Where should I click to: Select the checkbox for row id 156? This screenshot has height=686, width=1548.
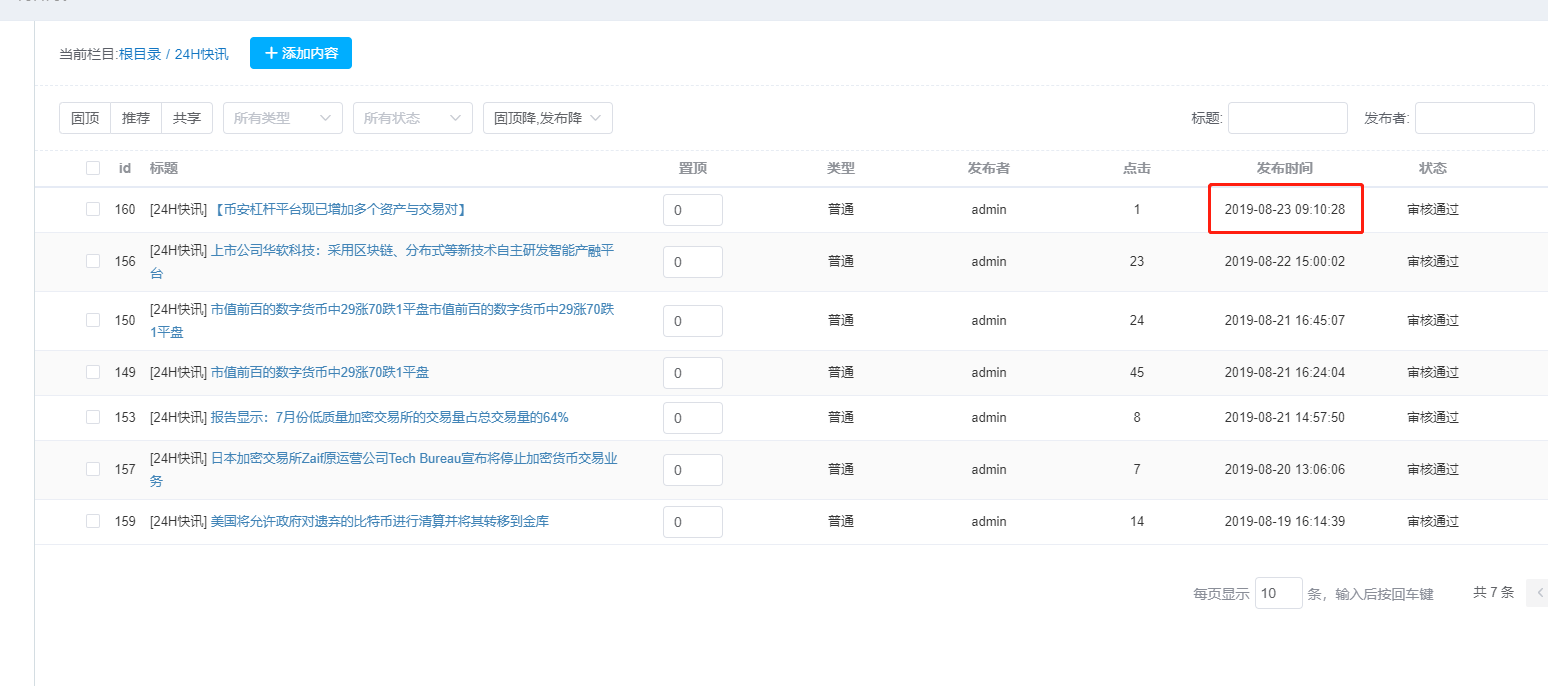pos(93,261)
